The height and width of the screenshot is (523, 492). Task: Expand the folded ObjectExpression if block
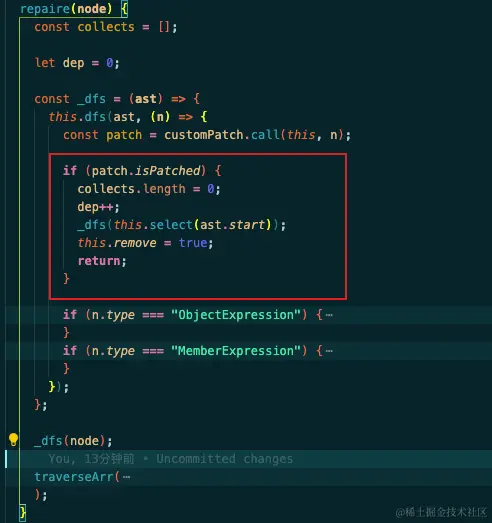[329, 315]
